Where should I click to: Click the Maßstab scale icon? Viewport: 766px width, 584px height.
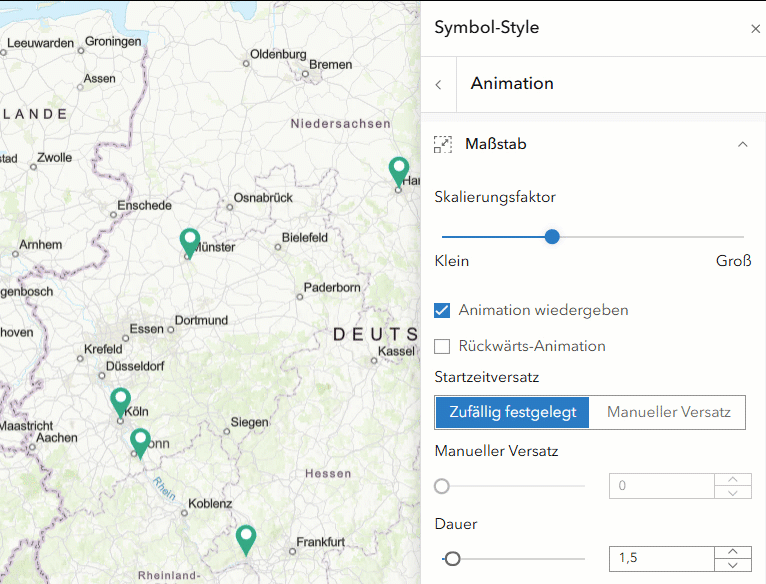click(x=443, y=145)
